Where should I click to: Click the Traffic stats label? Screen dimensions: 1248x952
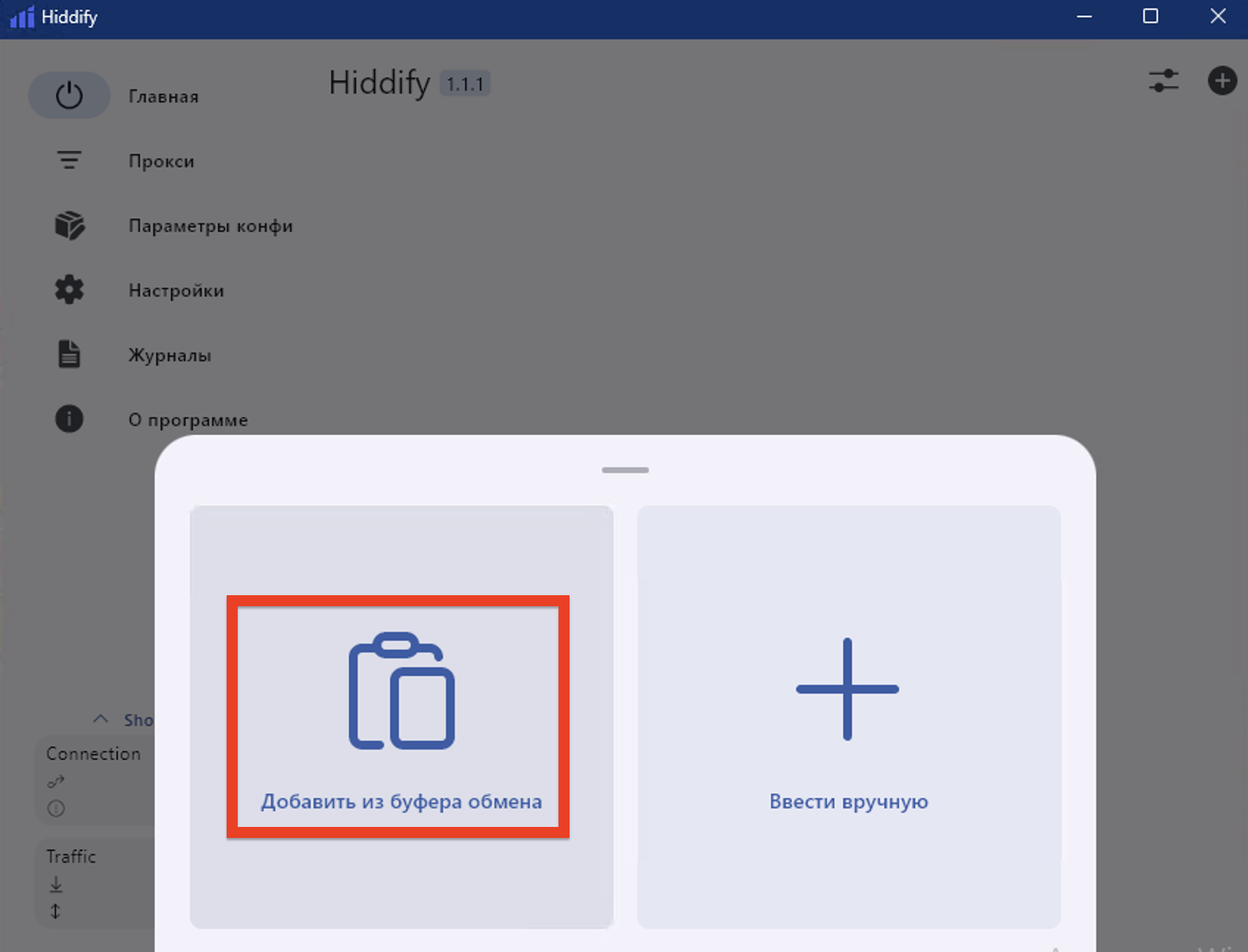click(71, 857)
